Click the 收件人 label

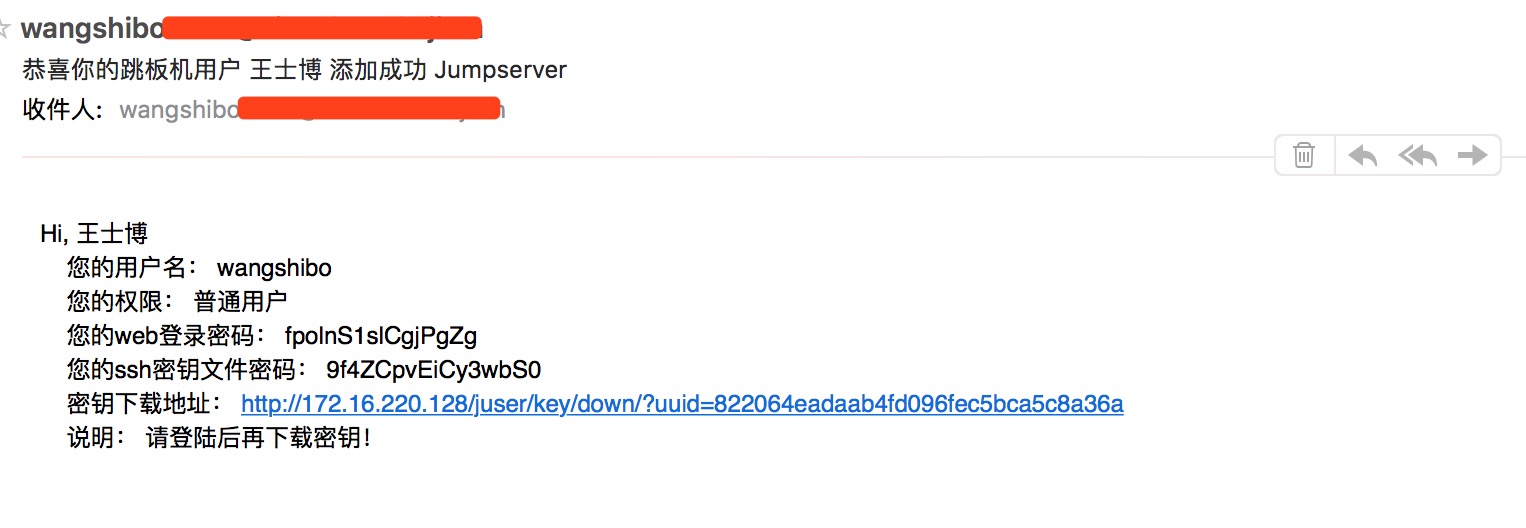tap(62, 109)
